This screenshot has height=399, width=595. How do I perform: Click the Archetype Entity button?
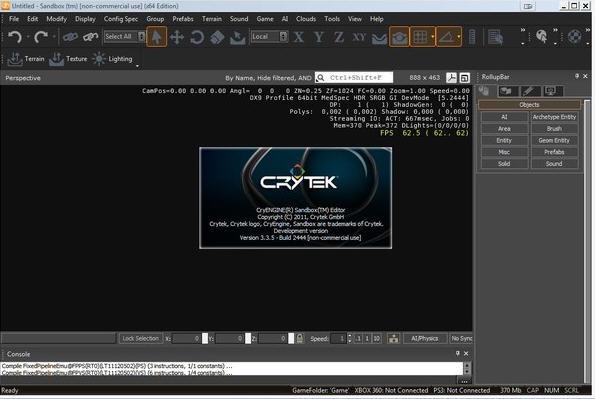(554, 117)
